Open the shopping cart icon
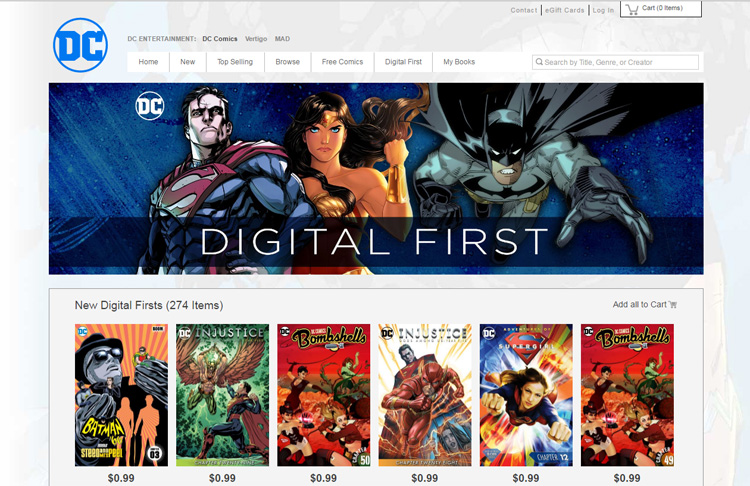Screen dimensions: 750x486 632,9
